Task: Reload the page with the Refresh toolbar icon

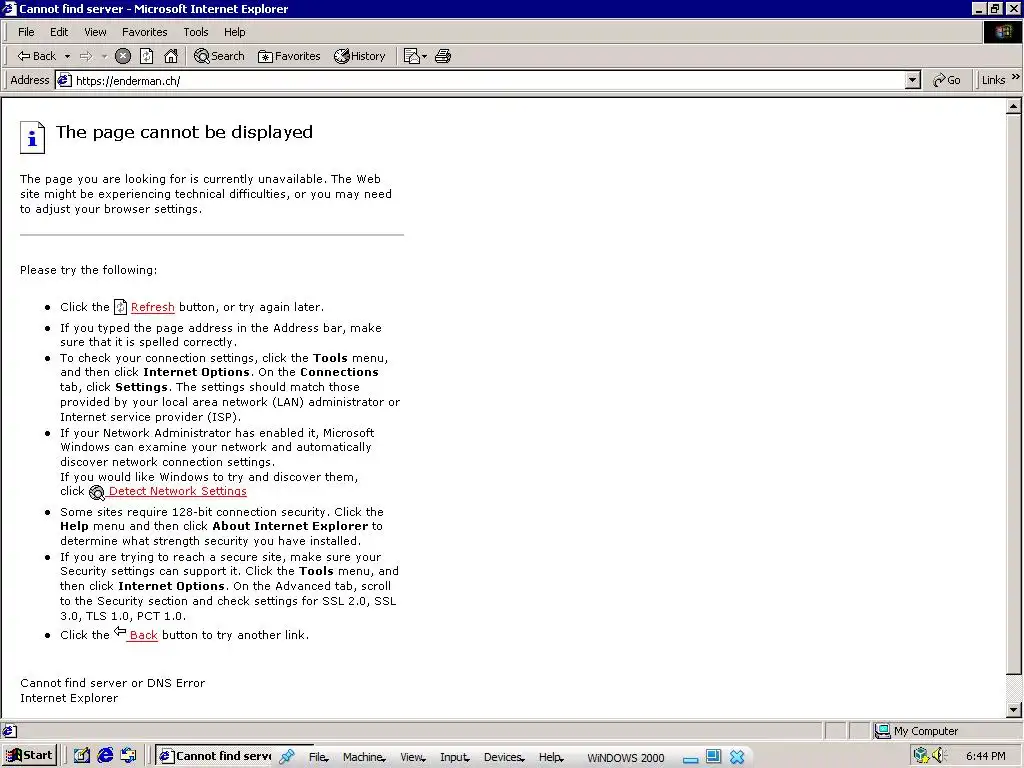Action: 147,56
